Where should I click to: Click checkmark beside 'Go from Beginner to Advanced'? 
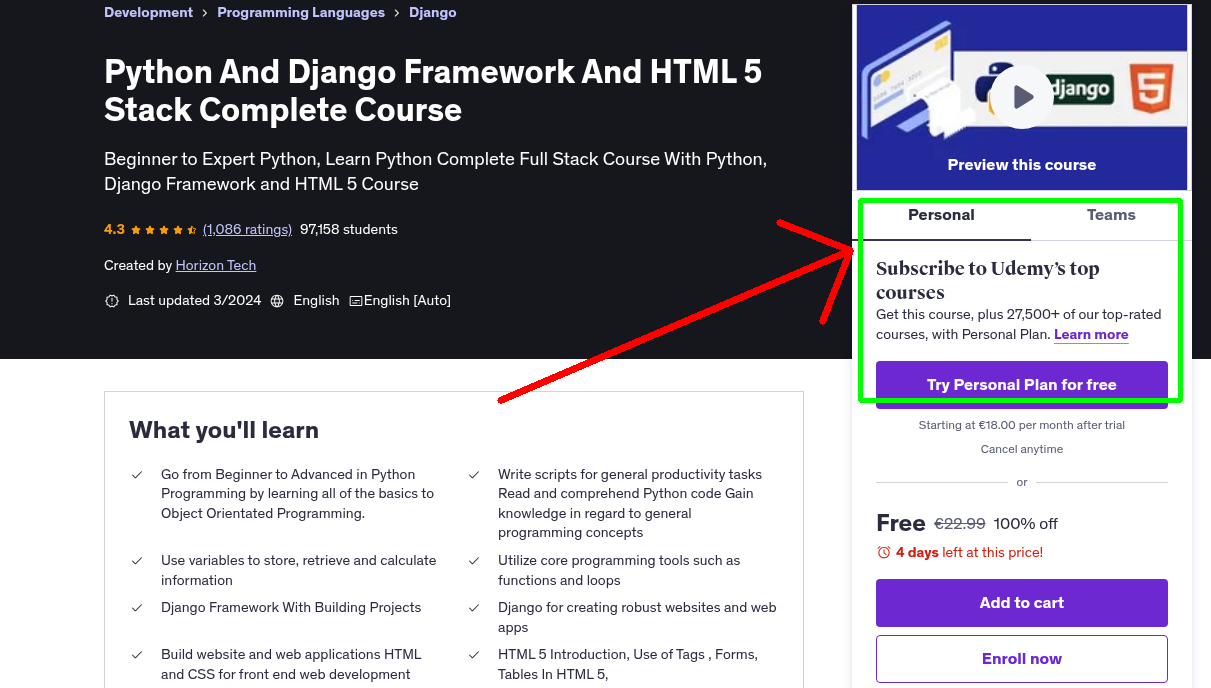(137, 475)
